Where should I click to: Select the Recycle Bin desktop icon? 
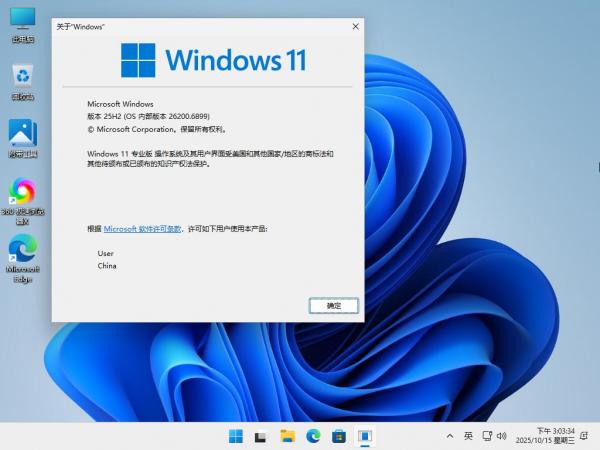tap(22, 78)
